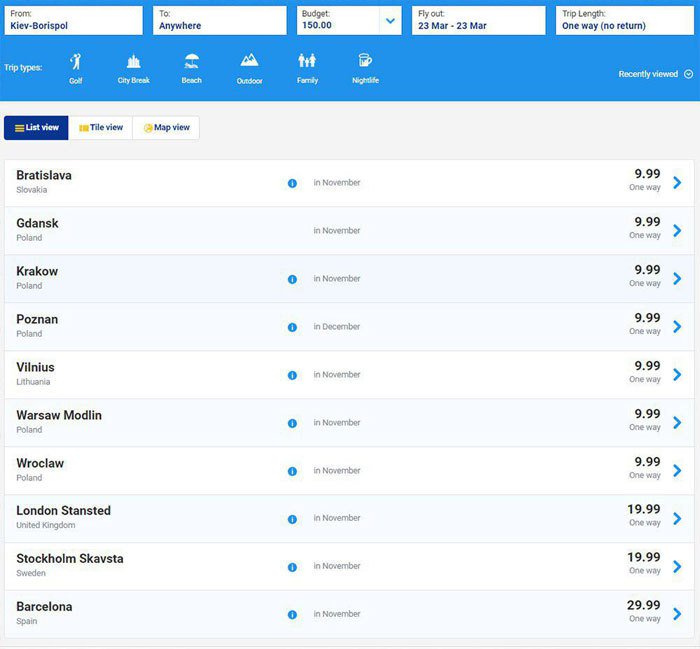Click info icon for Bratislava flight
This screenshot has width=700, height=649.
292,183
